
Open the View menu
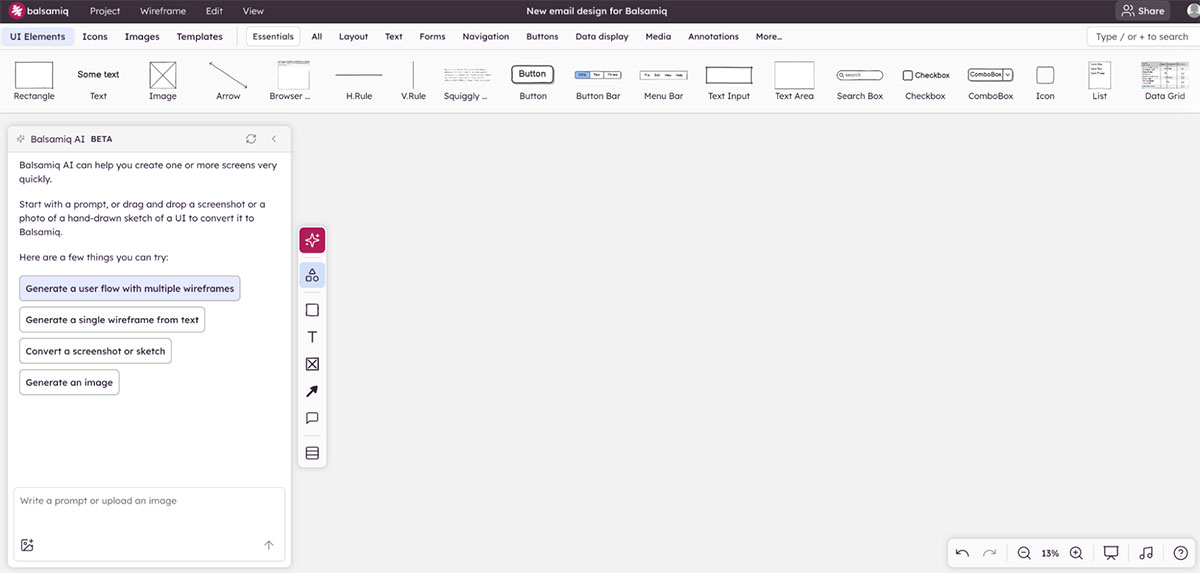253,11
